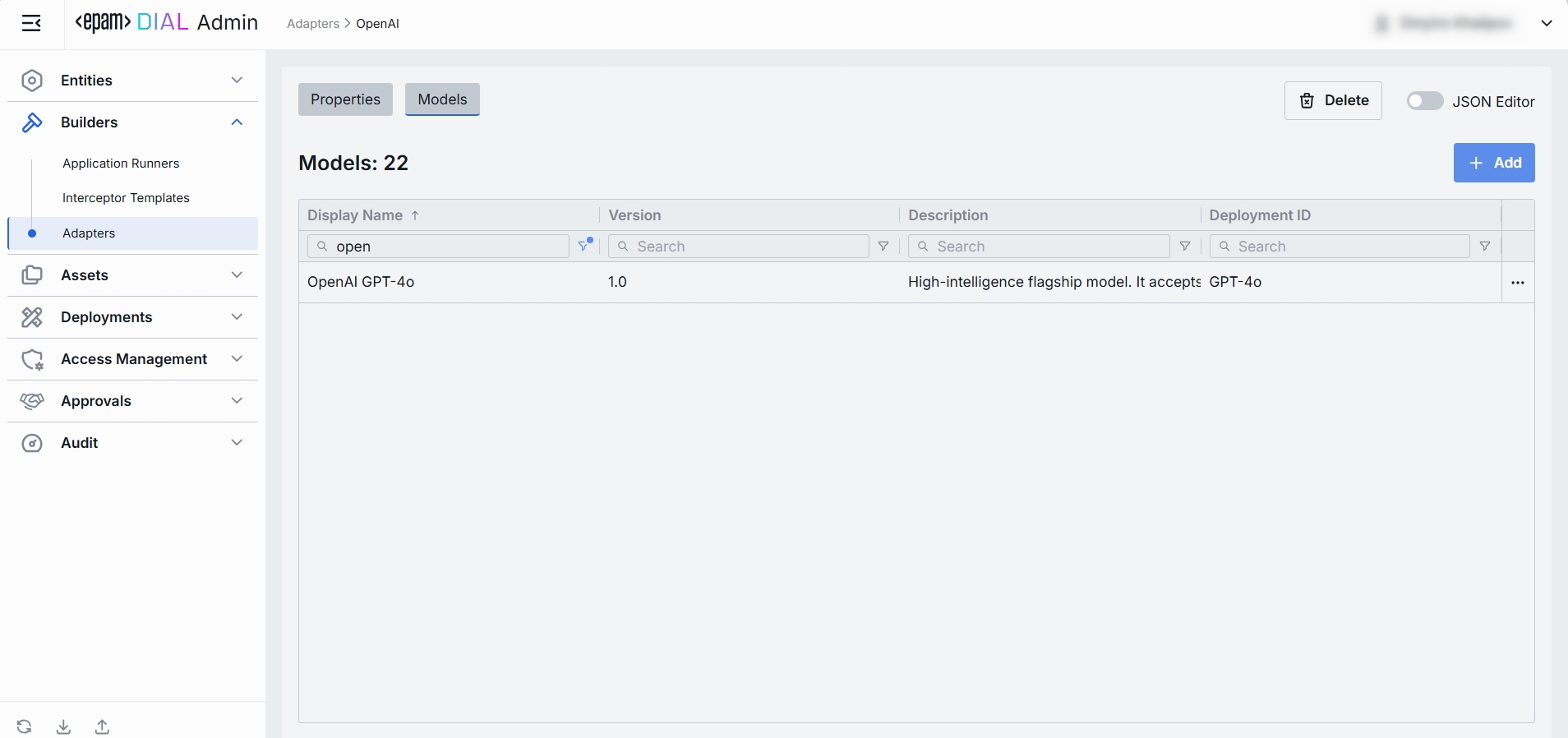This screenshot has width=1568, height=738.
Task: Switch to the Properties tab
Action: tap(345, 99)
